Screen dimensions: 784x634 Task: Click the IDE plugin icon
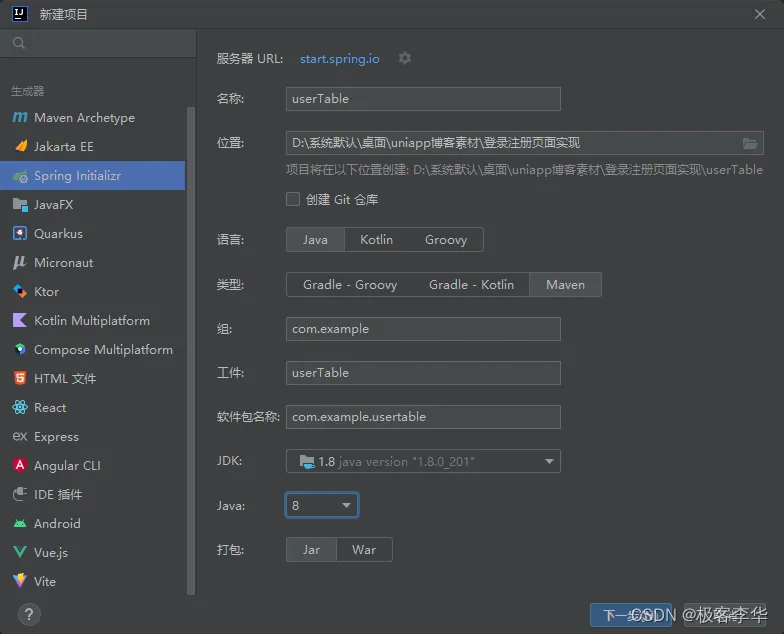tap(20, 494)
